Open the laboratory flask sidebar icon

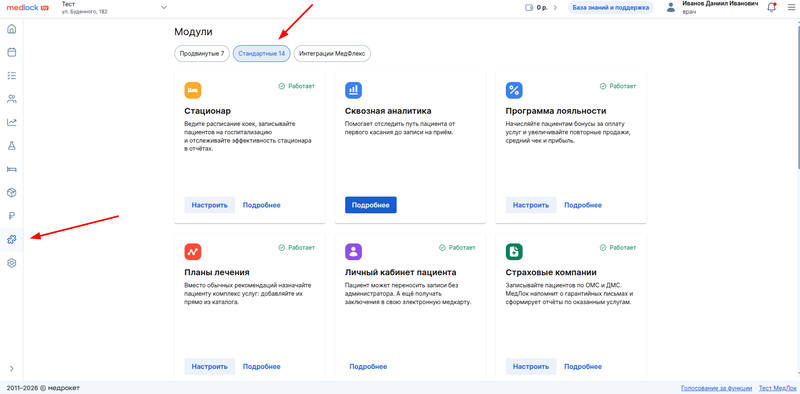12,146
